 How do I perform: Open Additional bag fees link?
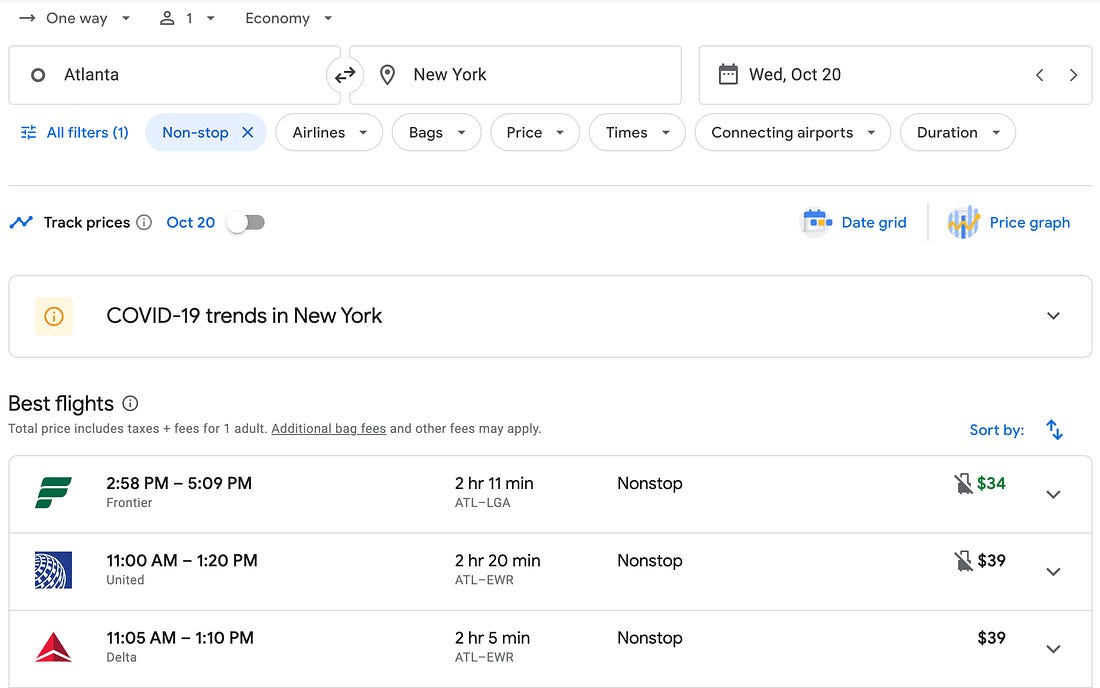click(x=328, y=429)
